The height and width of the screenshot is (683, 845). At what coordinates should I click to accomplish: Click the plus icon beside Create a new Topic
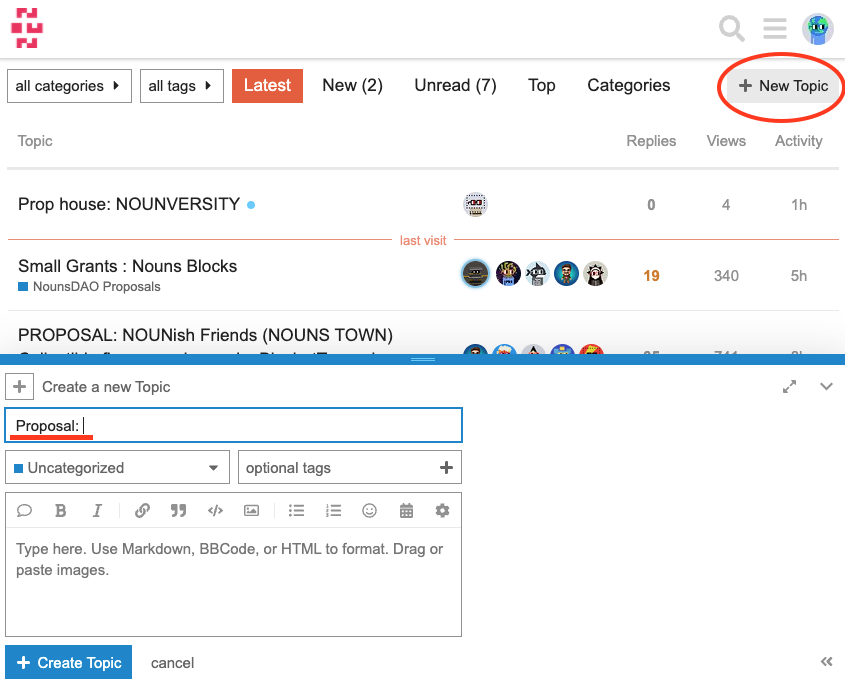(x=19, y=387)
